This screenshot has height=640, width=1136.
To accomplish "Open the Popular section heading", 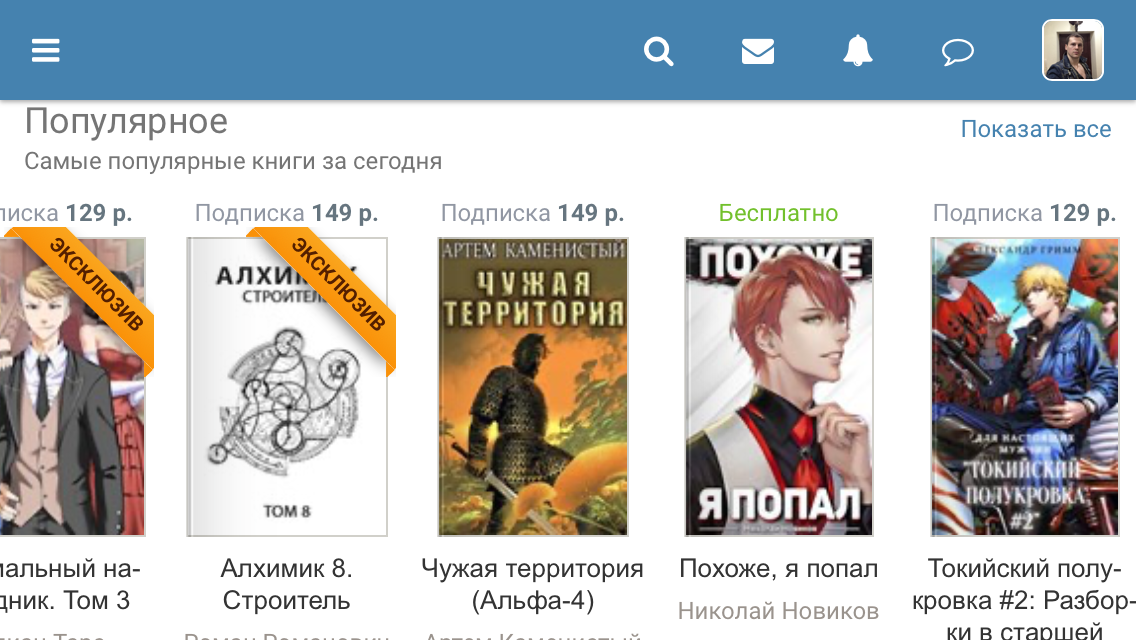I will tap(126, 121).
